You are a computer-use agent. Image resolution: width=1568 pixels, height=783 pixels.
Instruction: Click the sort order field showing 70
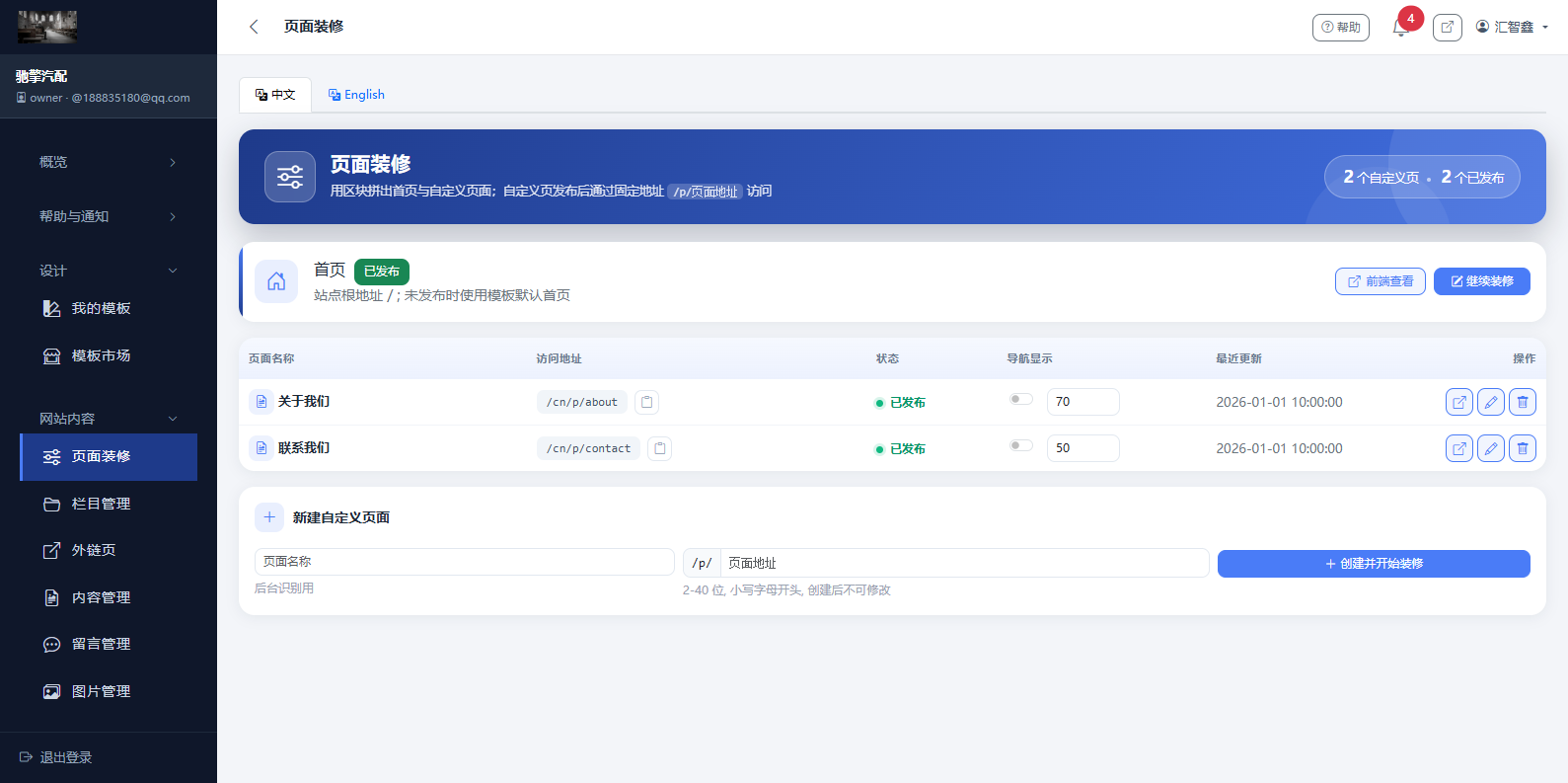[x=1083, y=402]
